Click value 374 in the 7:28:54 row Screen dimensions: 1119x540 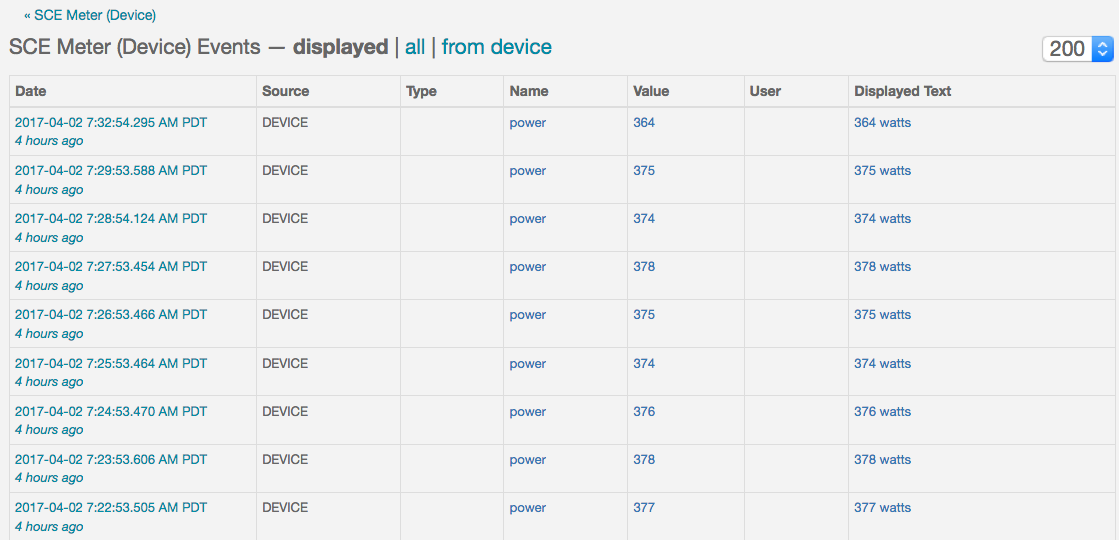coord(644,218)
